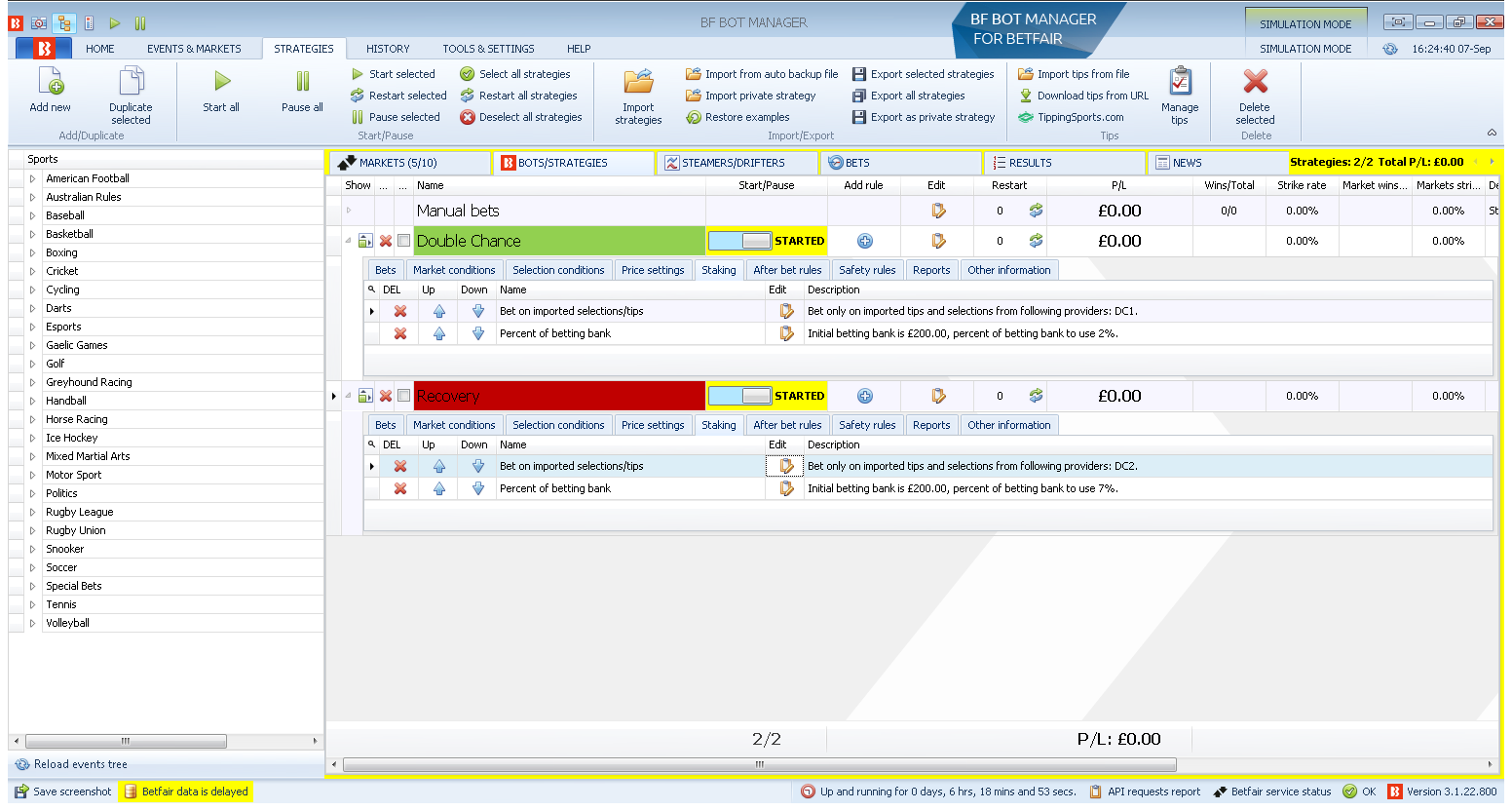
Task: Start all strategies with green play
Action: coord(222,81)
